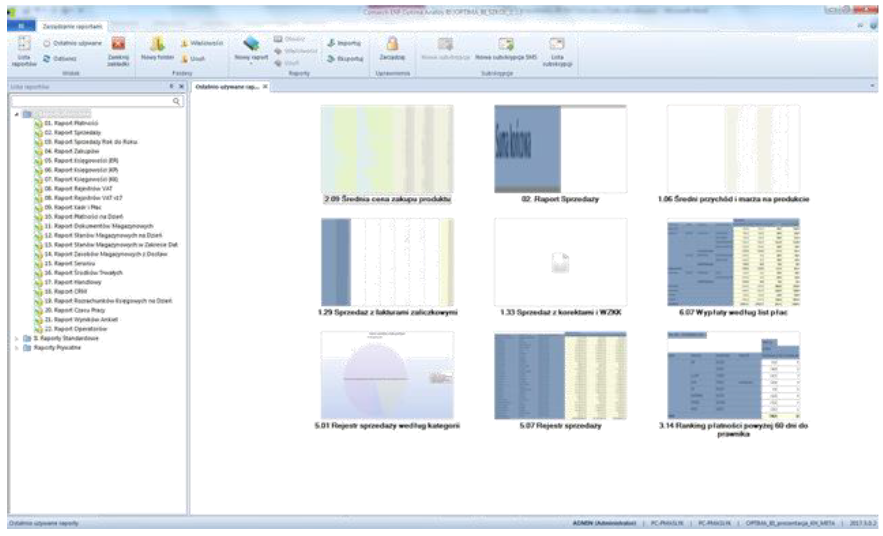Viewport: 883px width, 536px height.
Task: Close the Ostatnio używane raporty tab
Action: 265,88
